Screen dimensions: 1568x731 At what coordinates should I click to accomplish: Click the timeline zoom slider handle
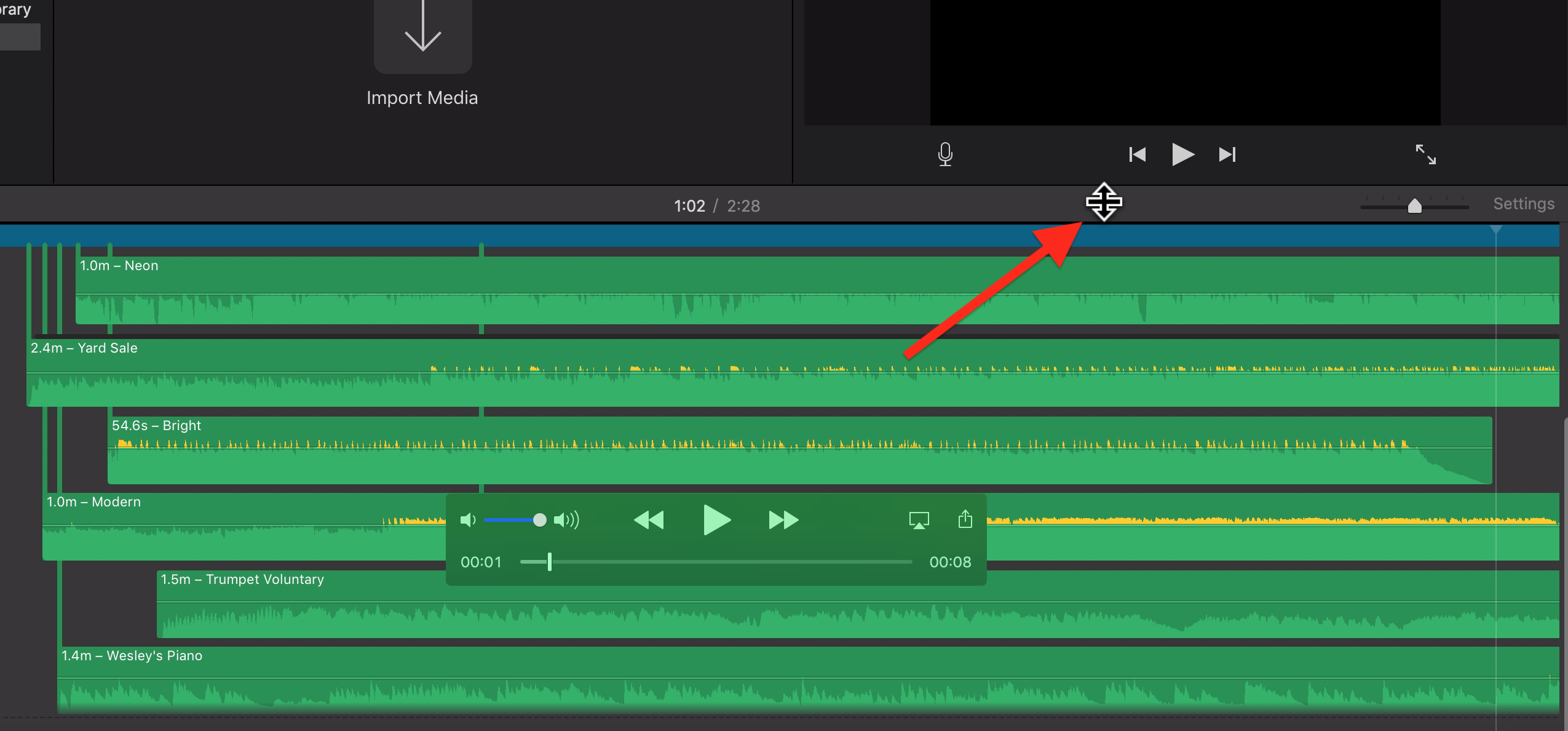[1414, 206]
